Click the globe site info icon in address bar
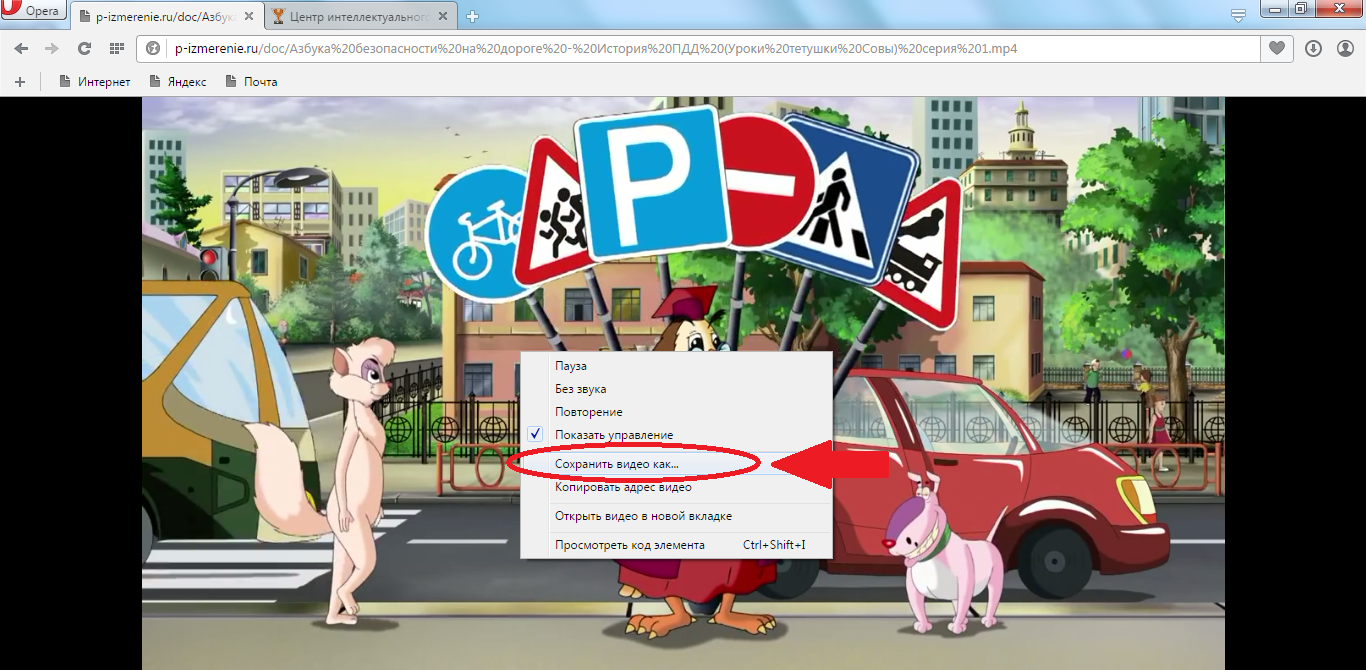 pyautogui.click(x=154, y=48)
